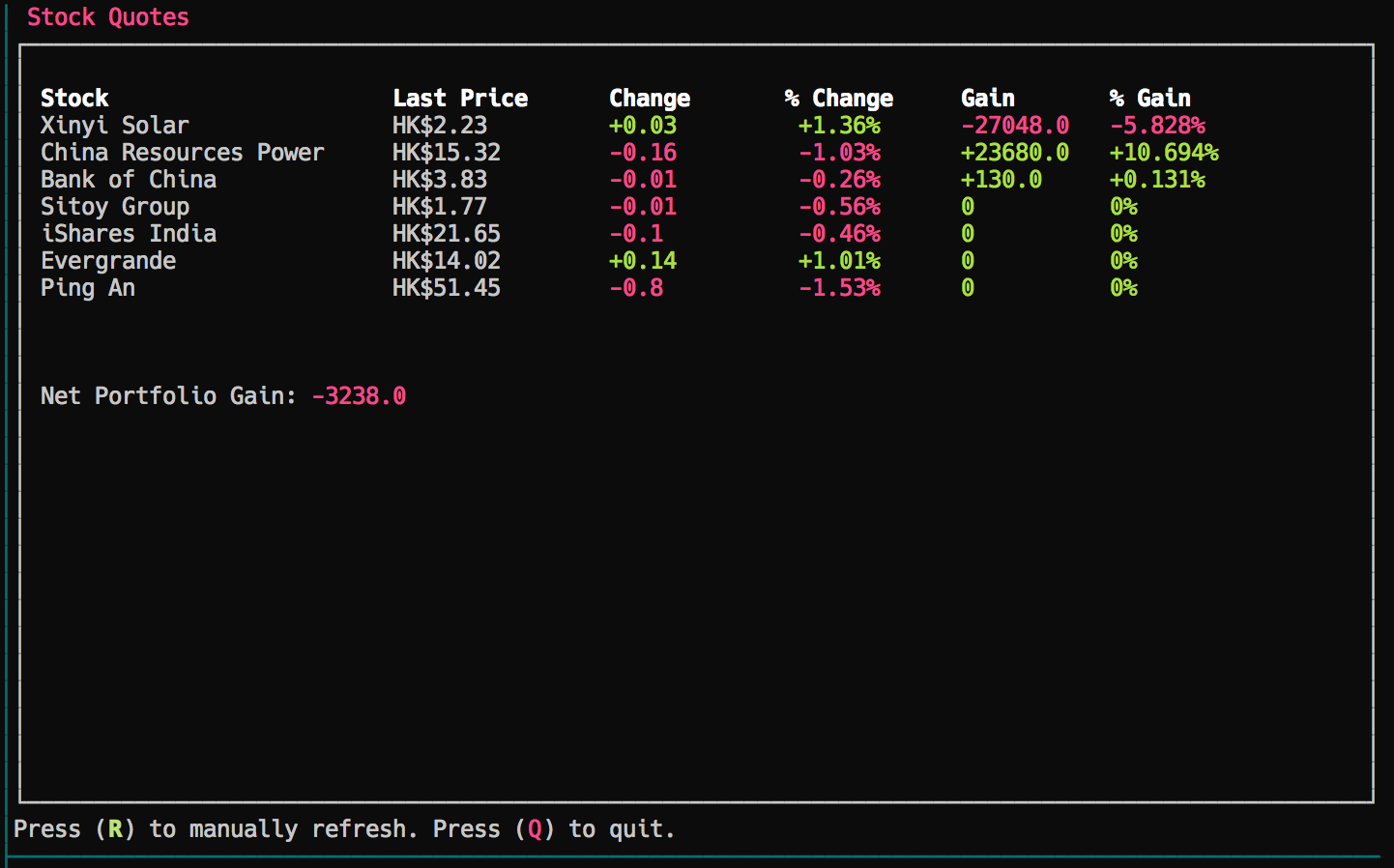Click the % Gain column header

tap(1150, 98)
